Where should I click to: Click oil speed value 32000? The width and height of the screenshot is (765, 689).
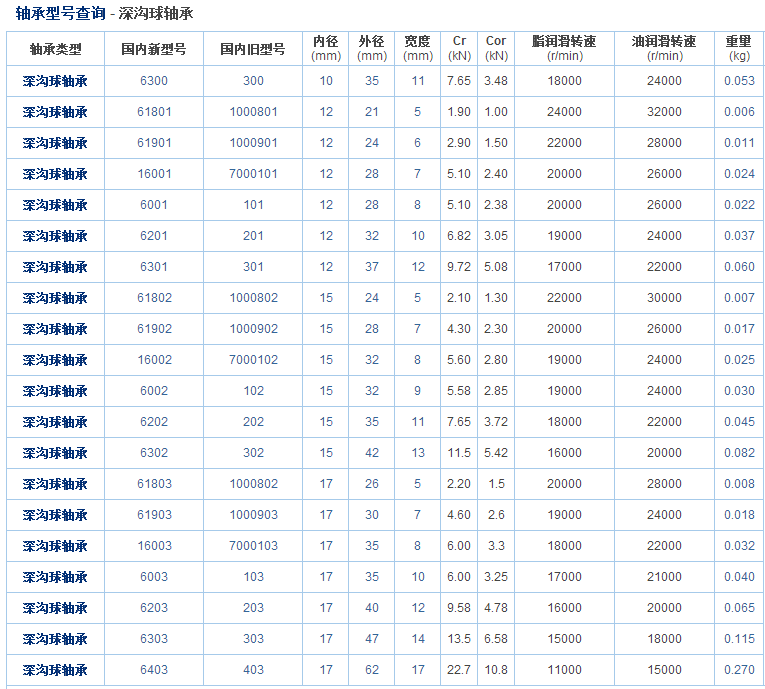tap(664, 112)
